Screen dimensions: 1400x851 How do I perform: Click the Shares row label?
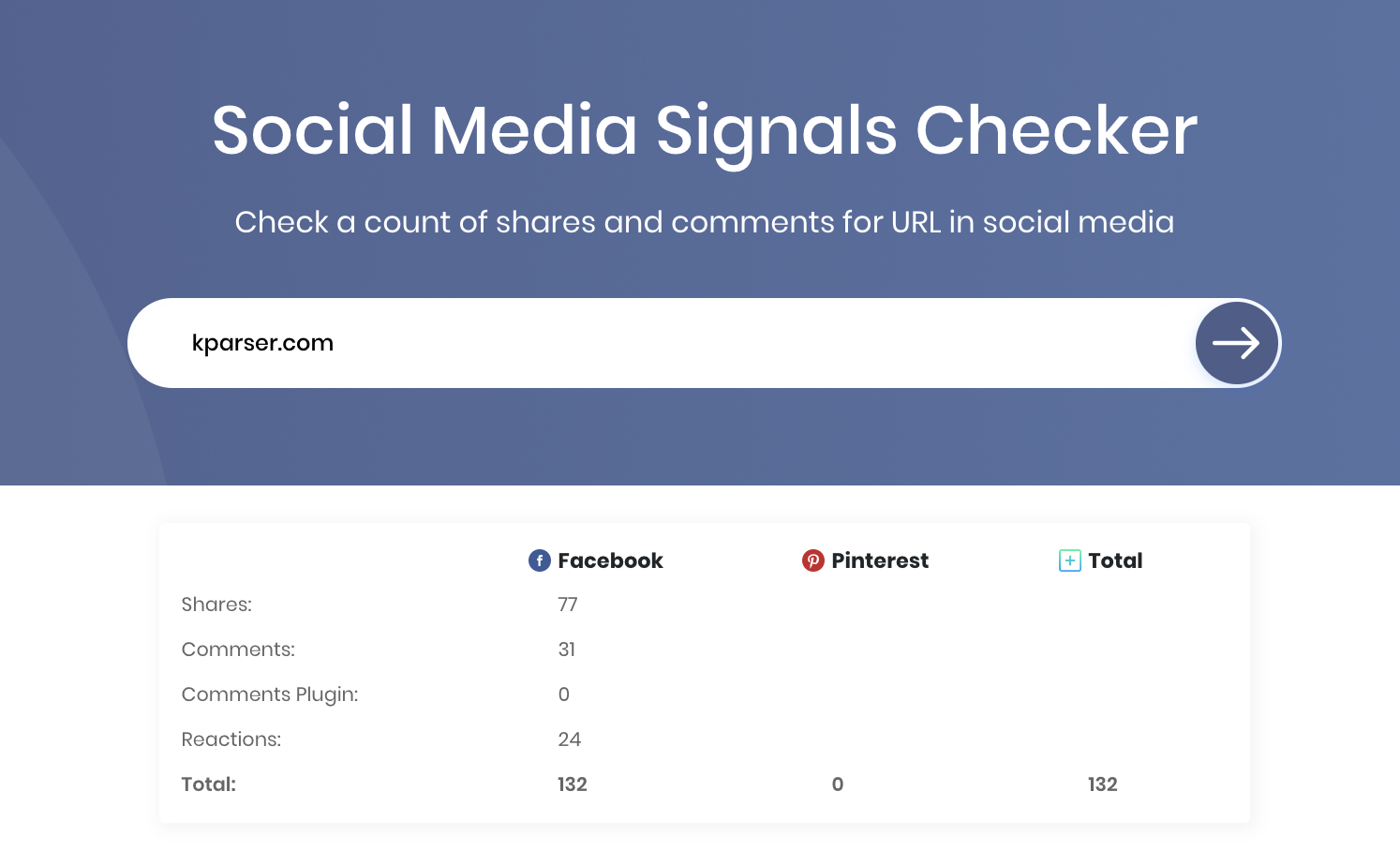216,605
